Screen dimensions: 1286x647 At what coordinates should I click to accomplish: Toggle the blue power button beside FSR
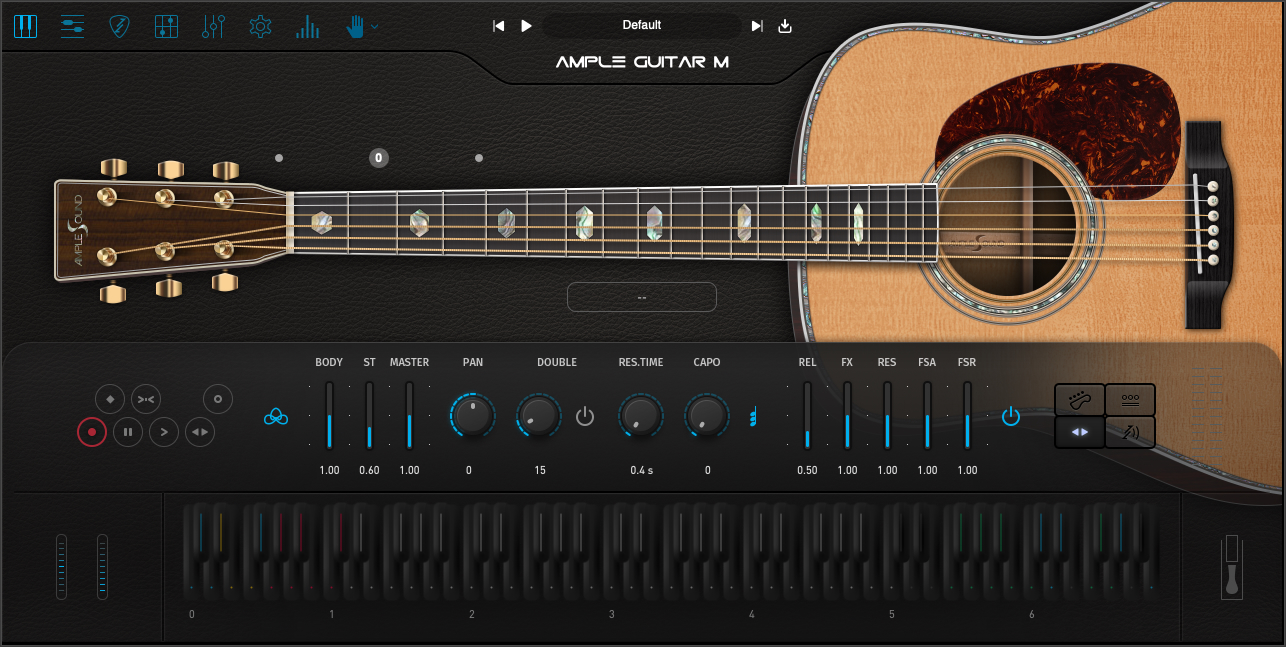click(x=1011, y=416)
